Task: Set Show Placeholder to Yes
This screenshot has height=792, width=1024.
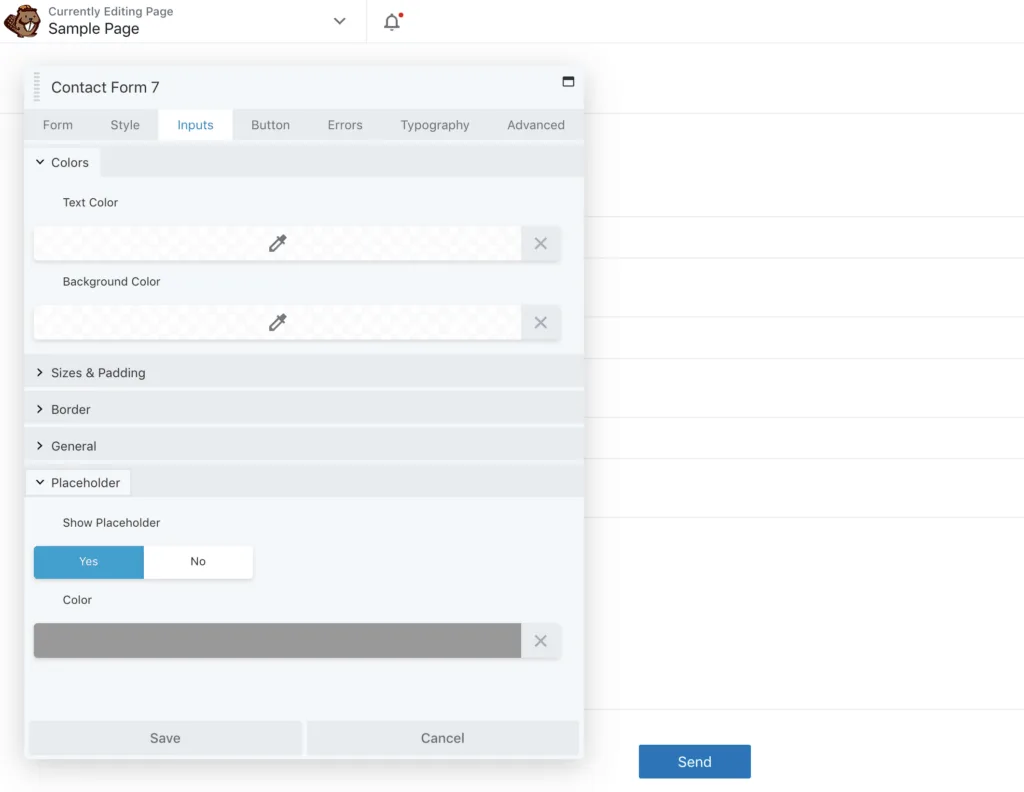Action: tap(89, 562)
